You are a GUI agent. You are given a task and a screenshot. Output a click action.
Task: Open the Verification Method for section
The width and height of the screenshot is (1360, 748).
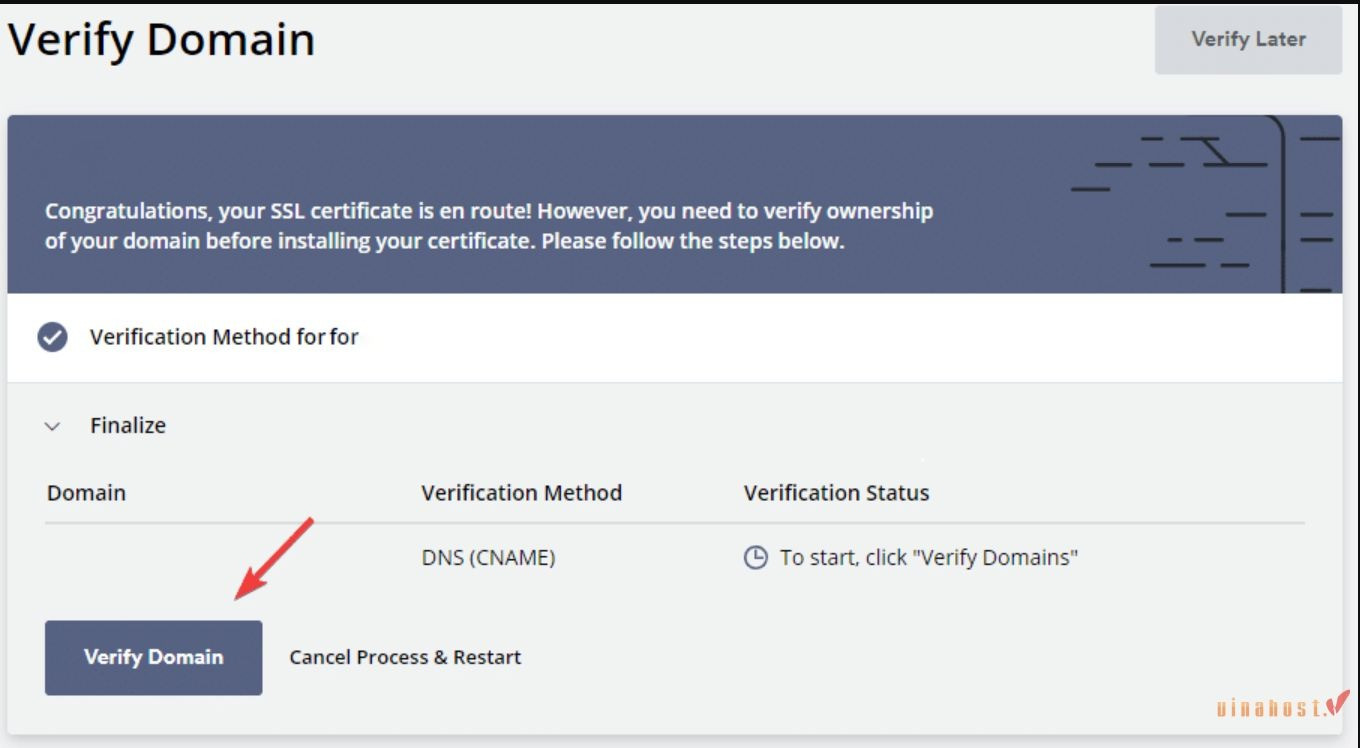tap(674, 338)
